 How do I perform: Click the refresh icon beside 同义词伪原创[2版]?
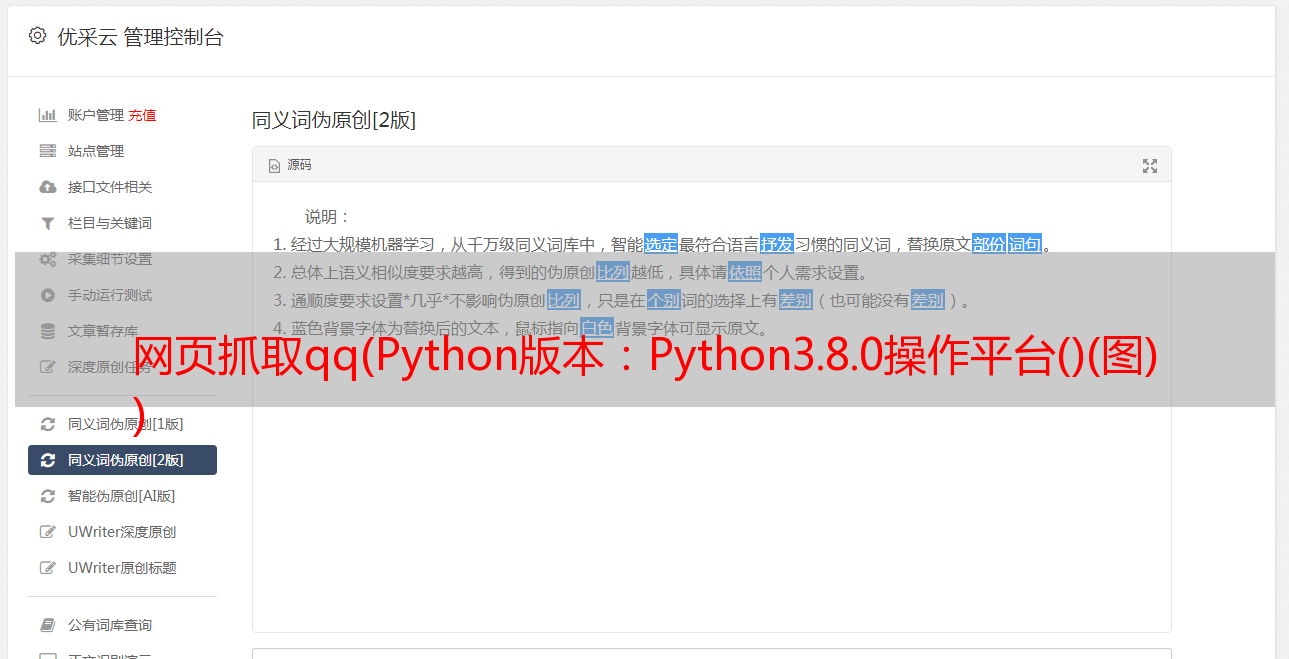tap(47, 460)
